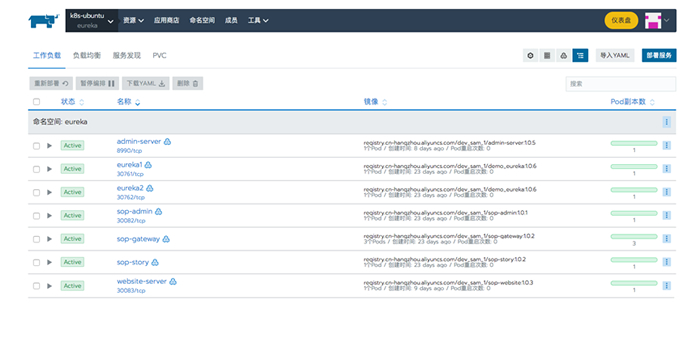Expand the admin-server row

click(x=50, y=146)
